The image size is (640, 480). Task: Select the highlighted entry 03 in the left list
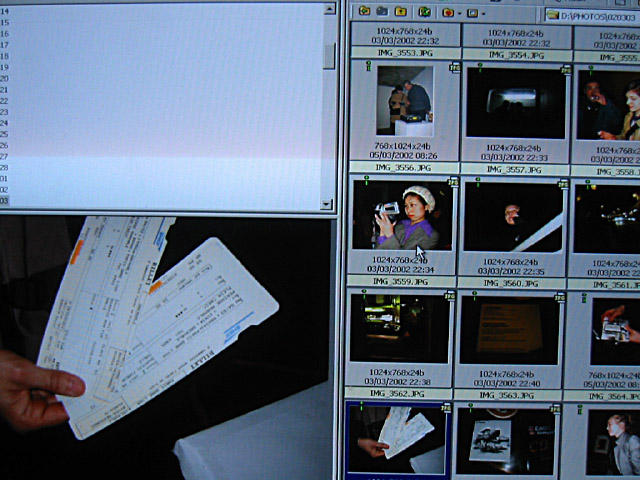[x=4, y=201]
